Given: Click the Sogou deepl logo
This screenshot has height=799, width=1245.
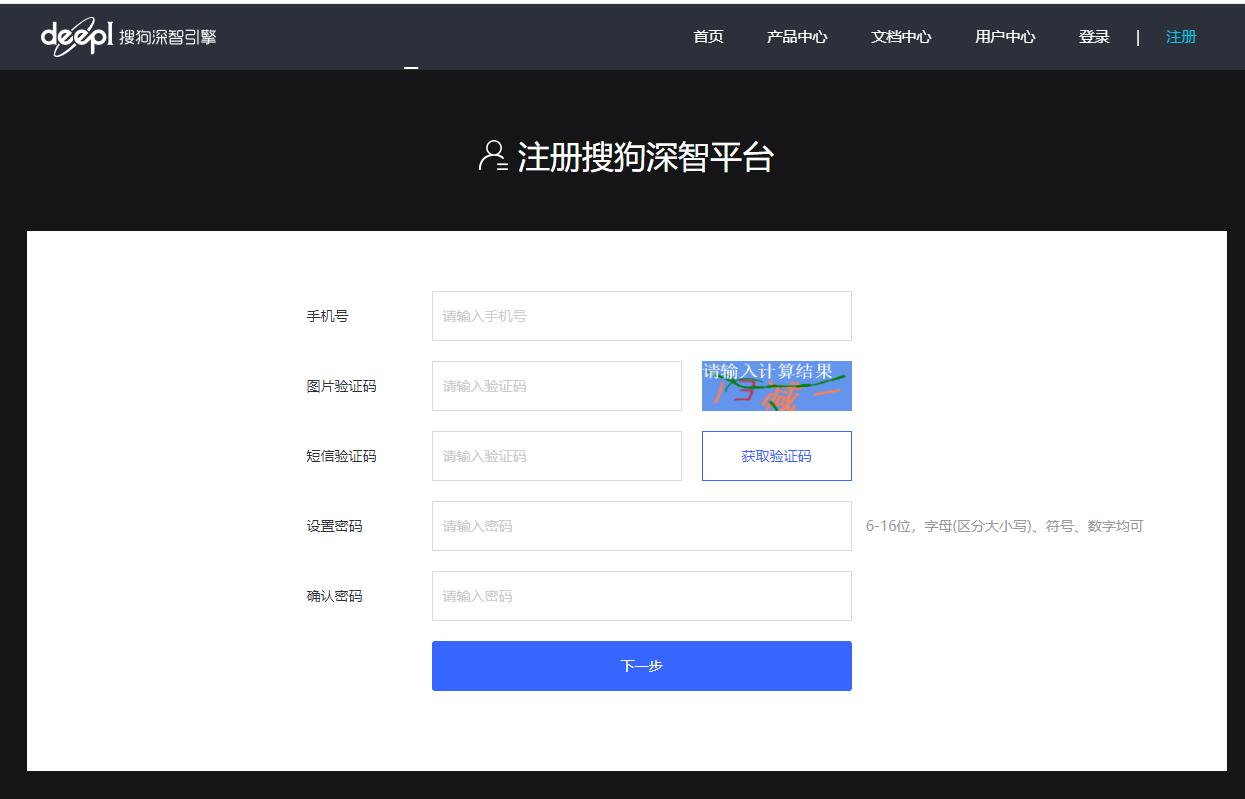Looking at the screenshot, I should click(x=128, y=37).
